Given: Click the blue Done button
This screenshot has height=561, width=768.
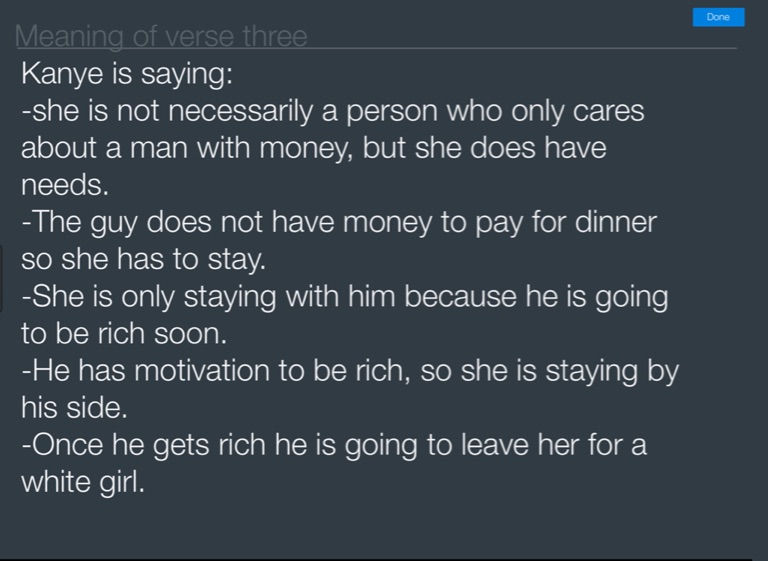Looking at the screenshot, I should point(718,17).
